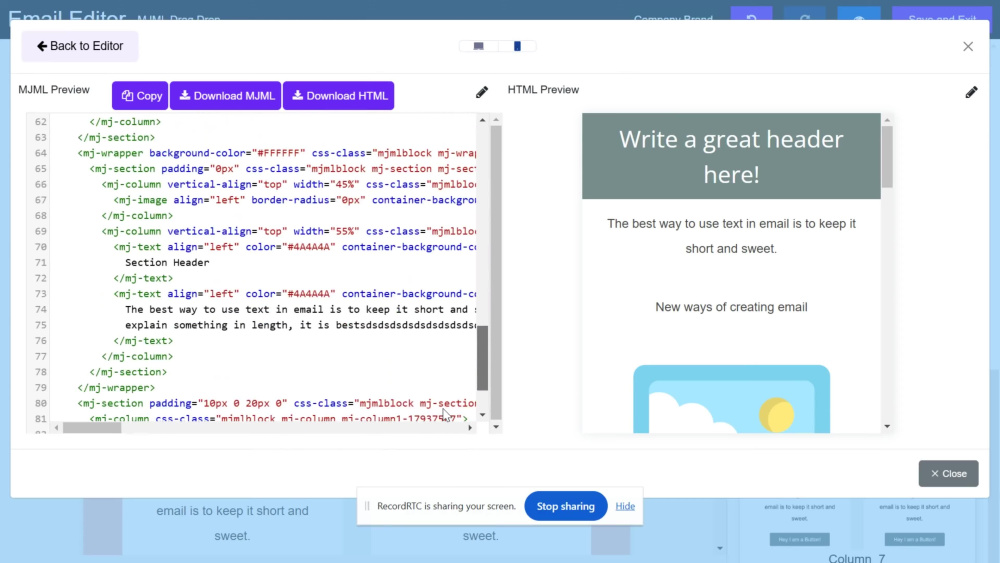Switch to desktop preview mode icon
The width and height of the screenshot is (1000, 563).
pyautogui.click(x=478, y=46)
